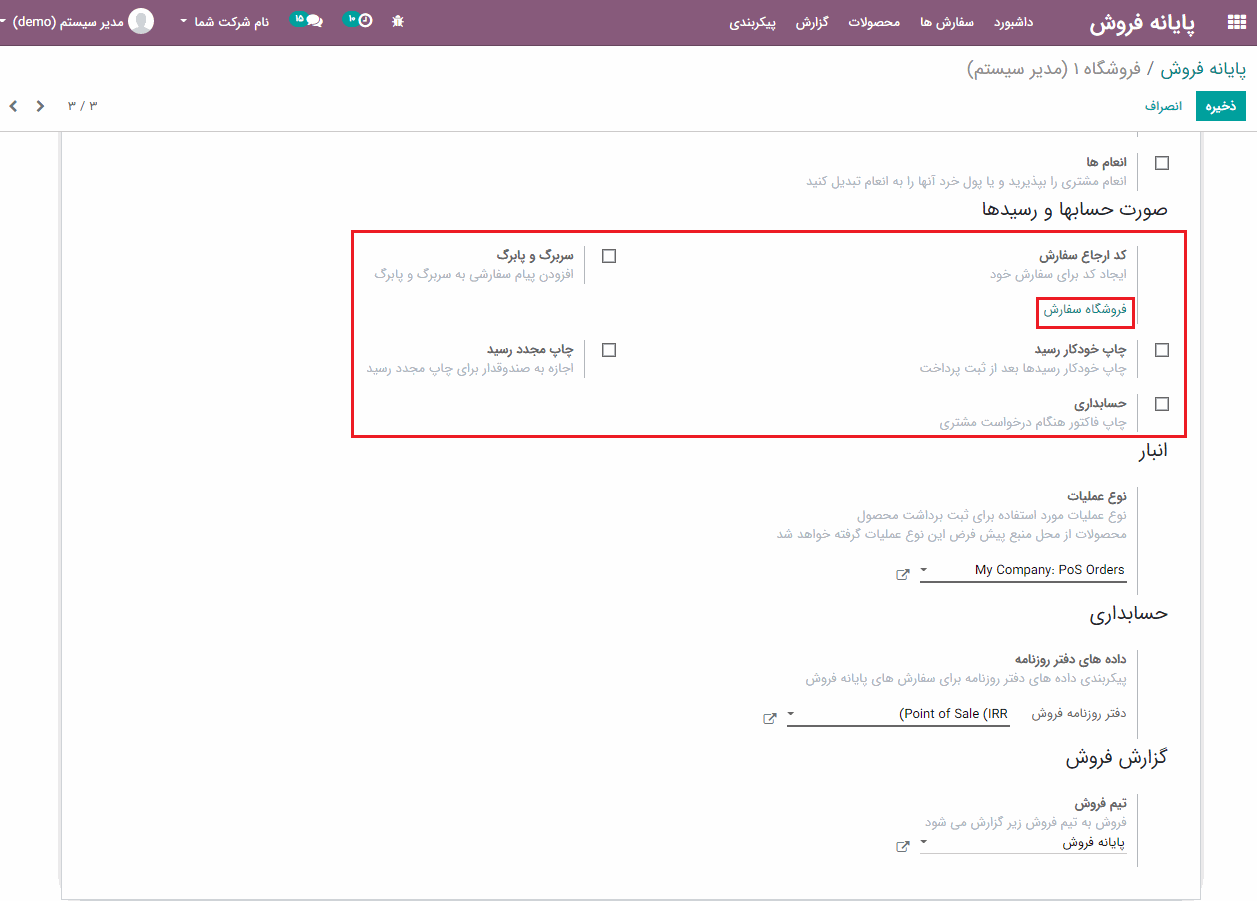
Task: Click the debug bug icon
Action: pos(398,21)
